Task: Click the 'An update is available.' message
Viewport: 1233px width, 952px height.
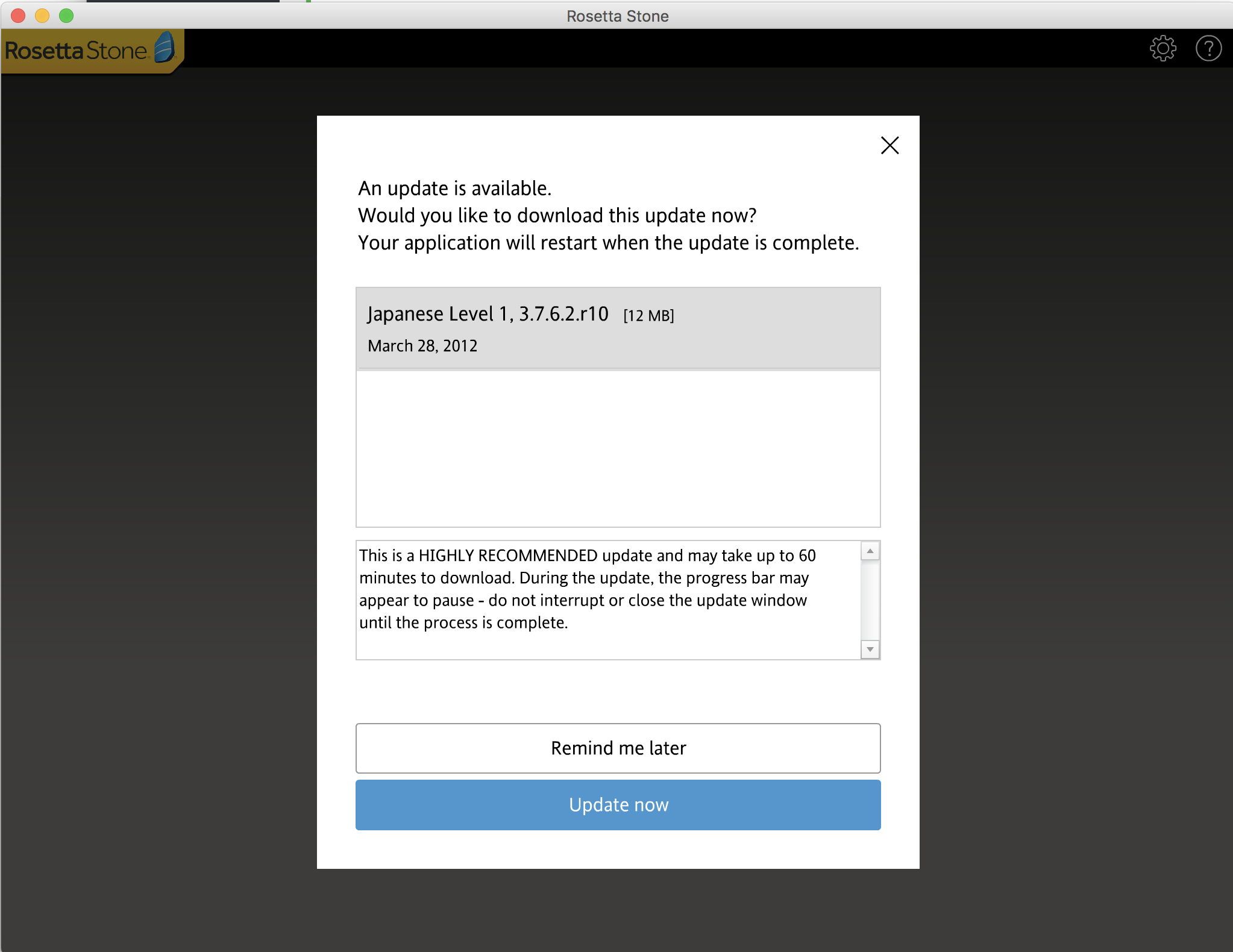Action: coord(455,189)
